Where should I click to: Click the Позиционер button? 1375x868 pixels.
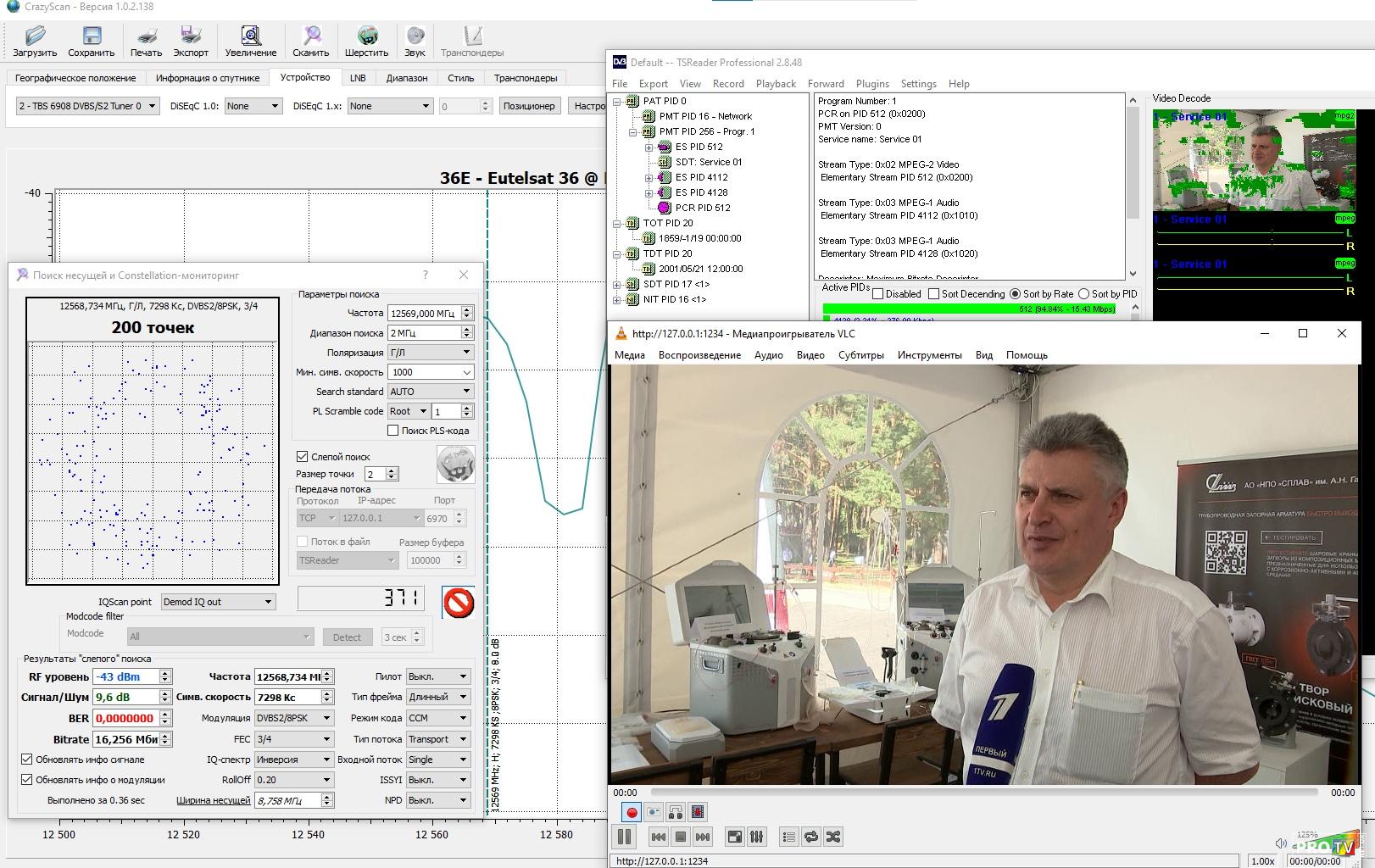tap(528, 106)
